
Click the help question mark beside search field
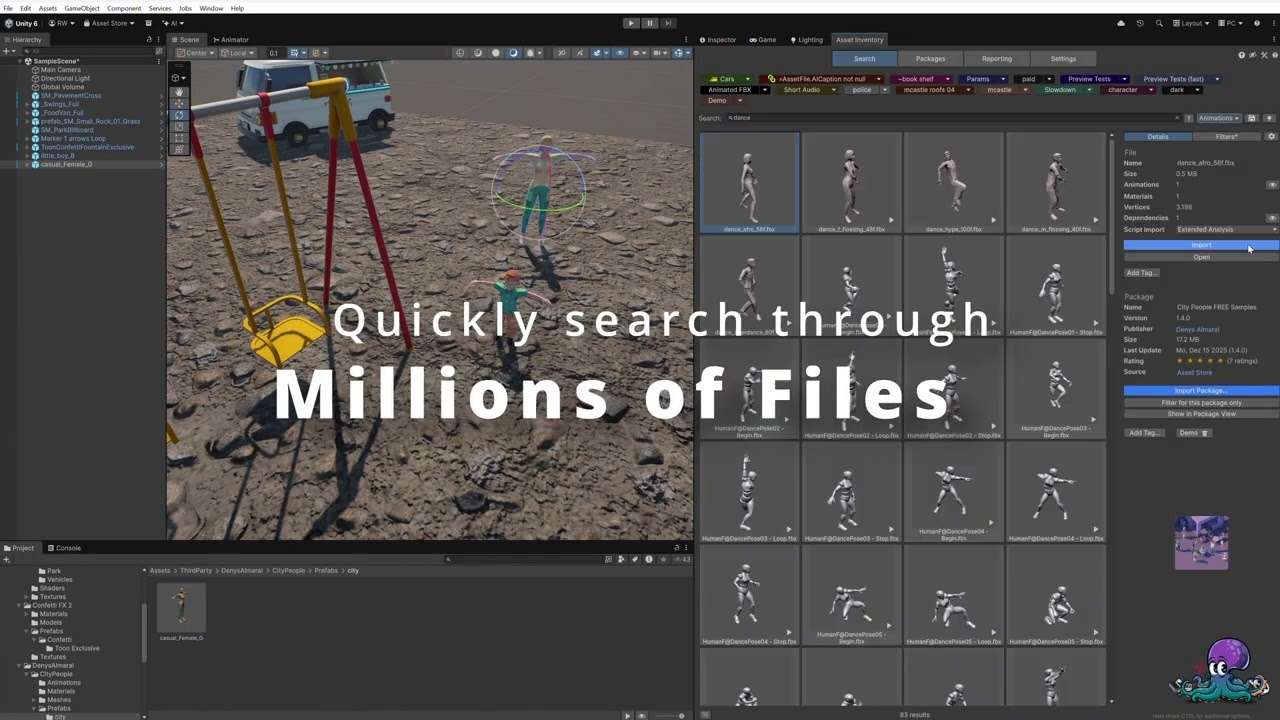(1188, 118)
